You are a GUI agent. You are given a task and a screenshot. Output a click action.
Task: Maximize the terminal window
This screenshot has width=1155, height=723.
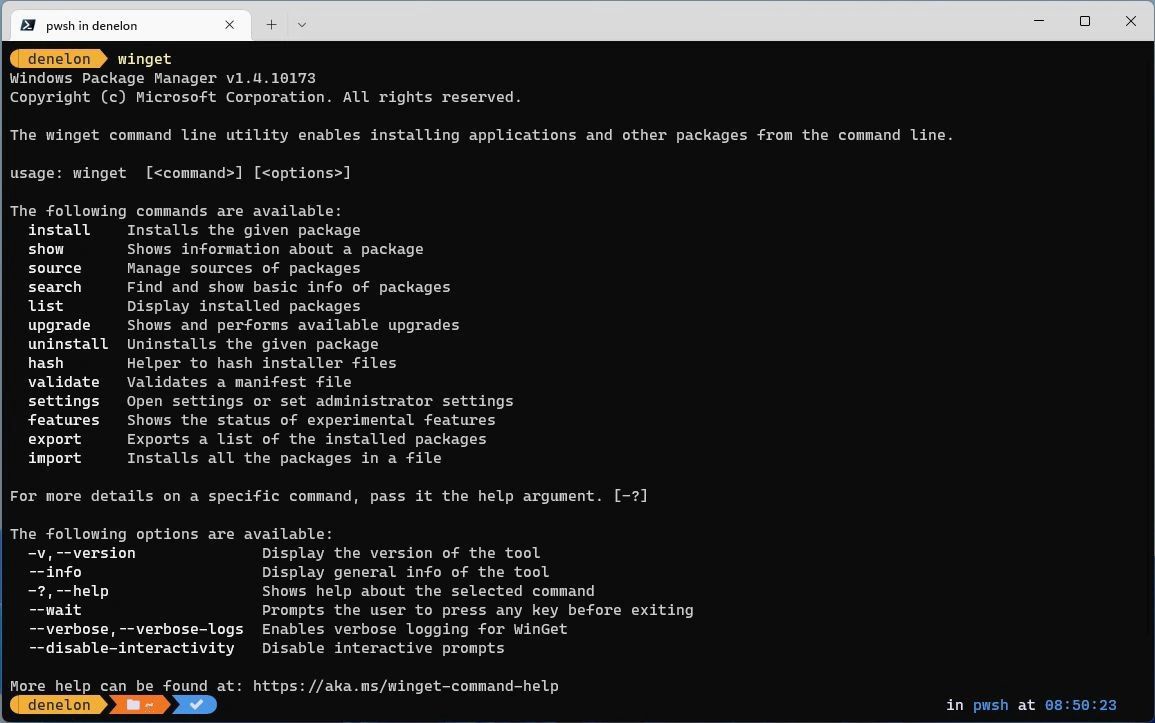pos(1085,21)
